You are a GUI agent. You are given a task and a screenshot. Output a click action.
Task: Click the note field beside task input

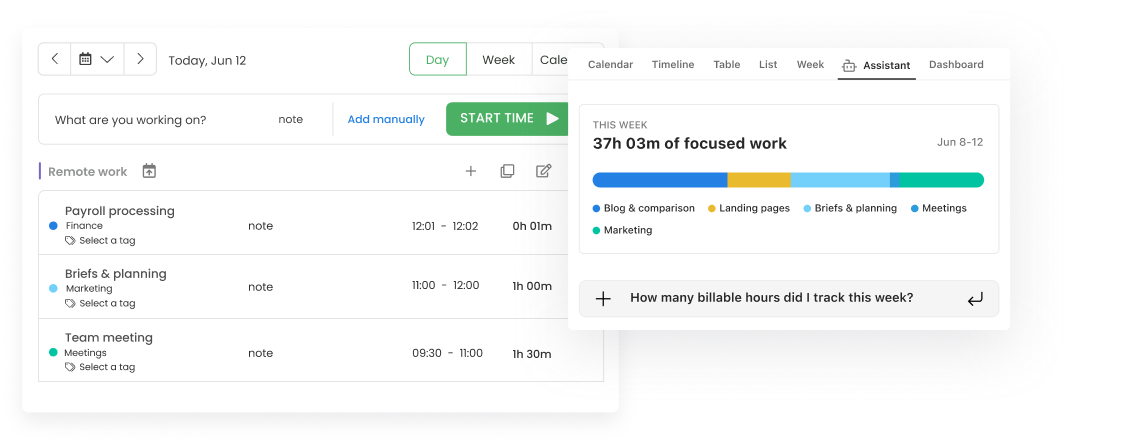[x=291, y=119]
